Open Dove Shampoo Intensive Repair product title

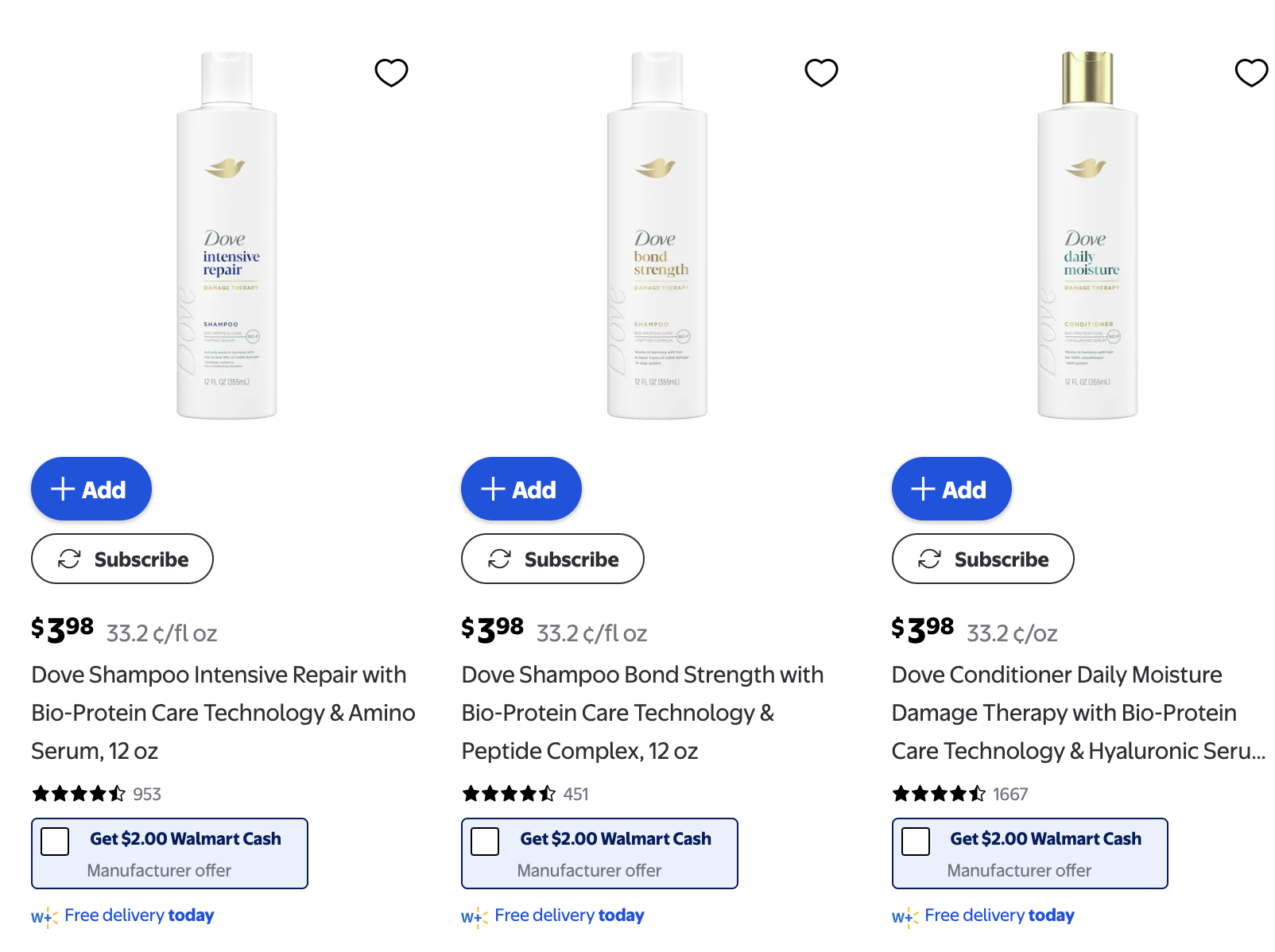[223, 712]
